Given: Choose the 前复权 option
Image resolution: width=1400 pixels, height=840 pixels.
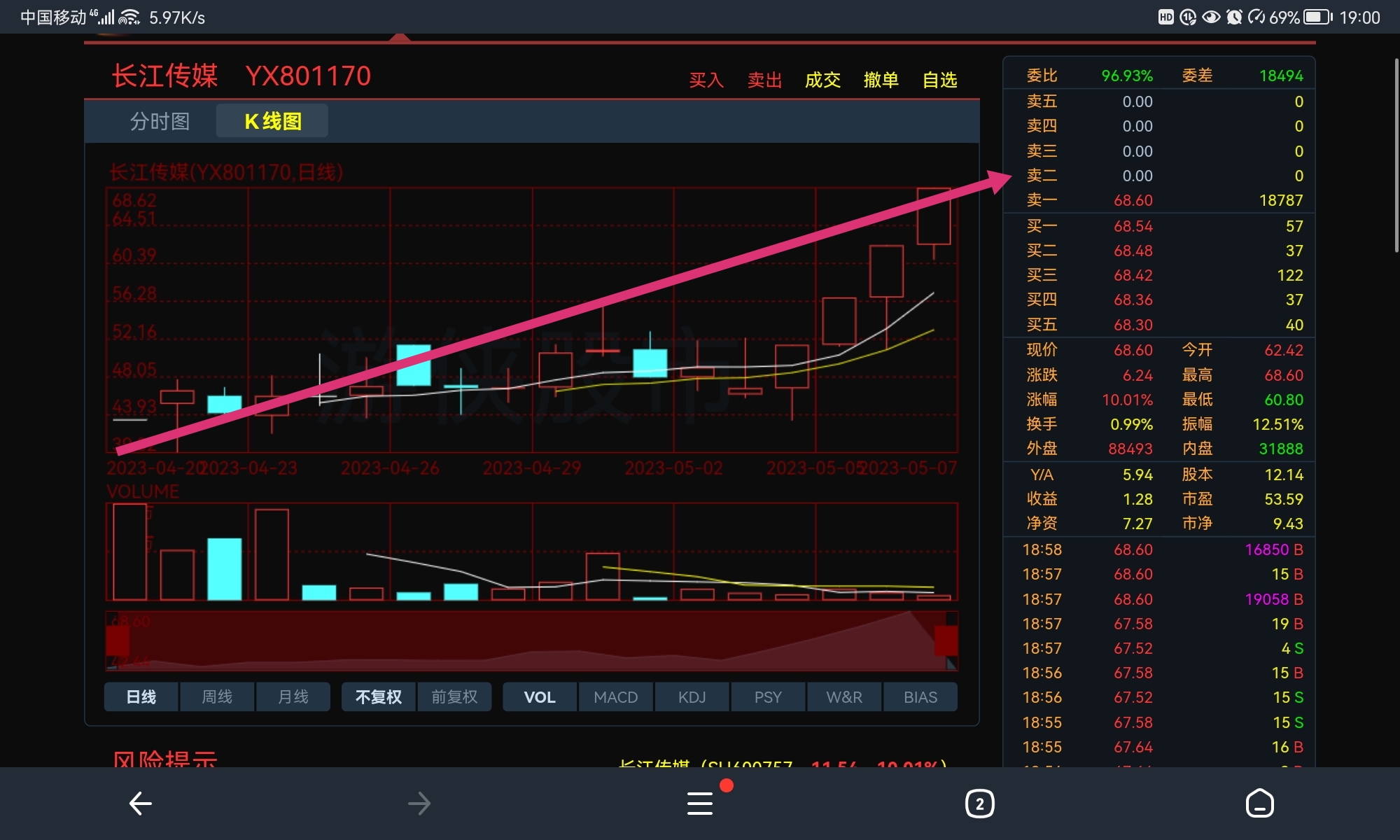Looking at the screenshot, I should 454,697.
